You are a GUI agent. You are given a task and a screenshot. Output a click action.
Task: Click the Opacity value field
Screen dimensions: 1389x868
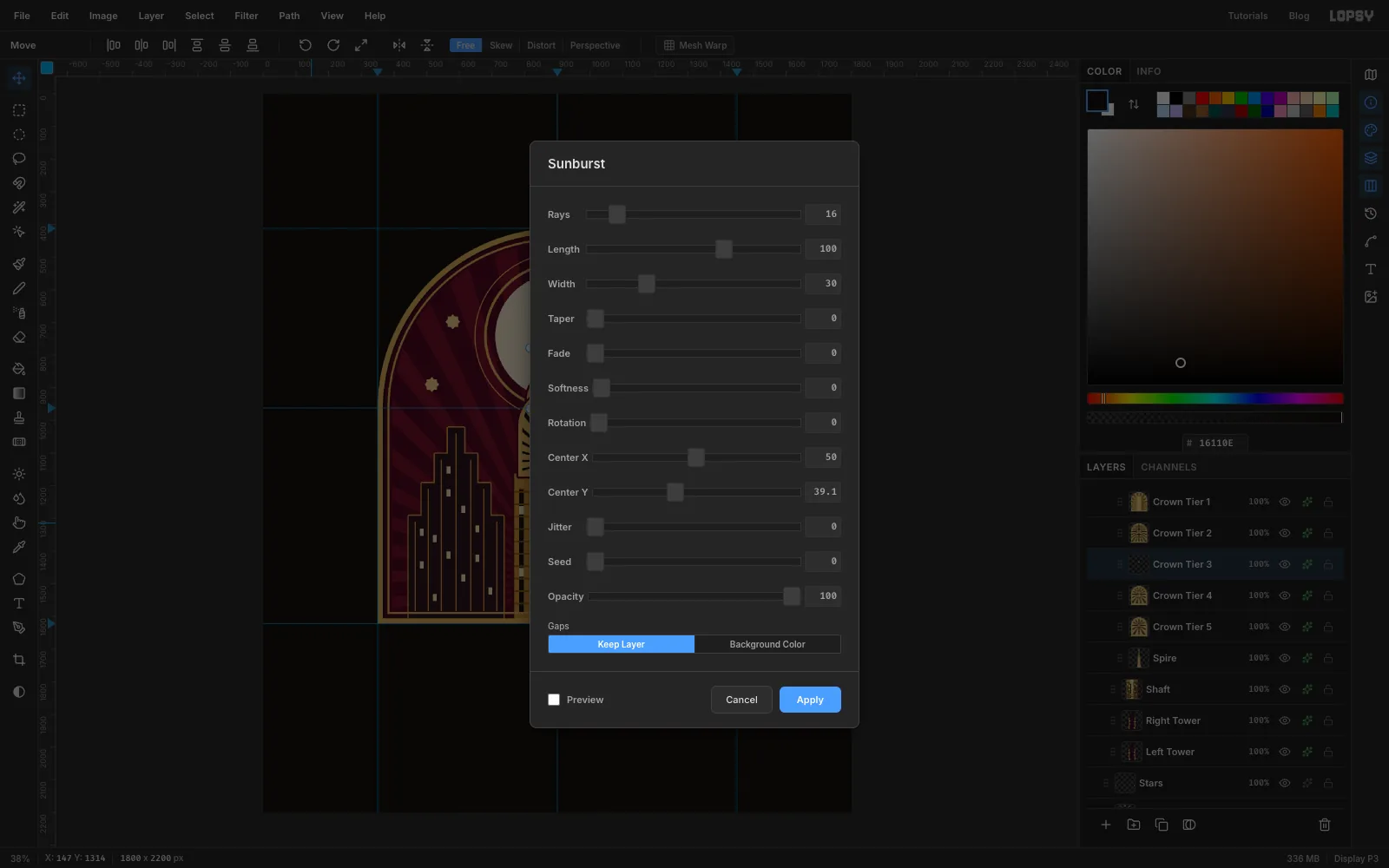823,596
